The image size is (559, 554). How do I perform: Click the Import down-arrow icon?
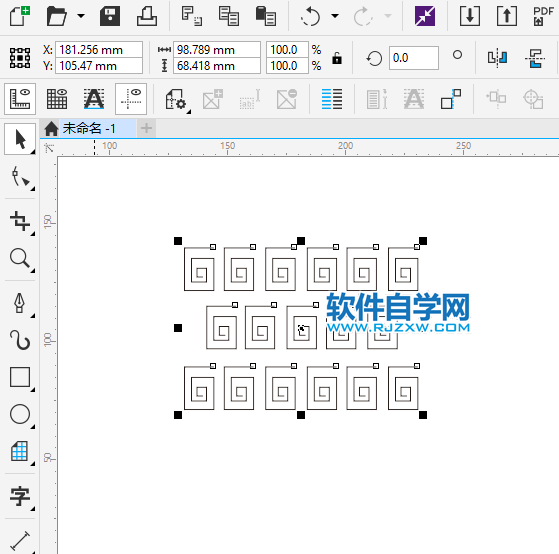click(x=470, y=16)
